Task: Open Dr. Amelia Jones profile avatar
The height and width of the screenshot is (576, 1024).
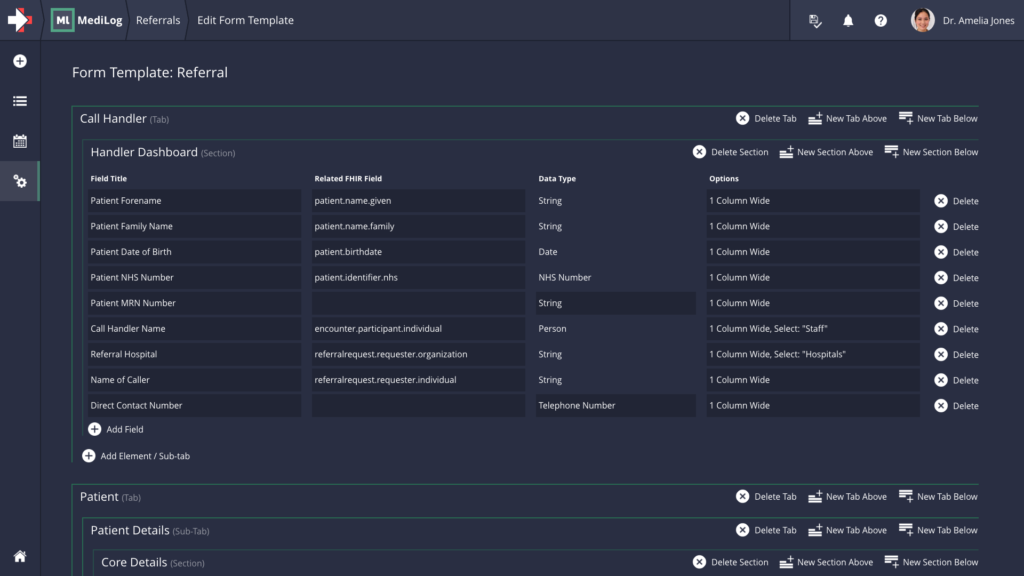Action: [x=922, y=19]
